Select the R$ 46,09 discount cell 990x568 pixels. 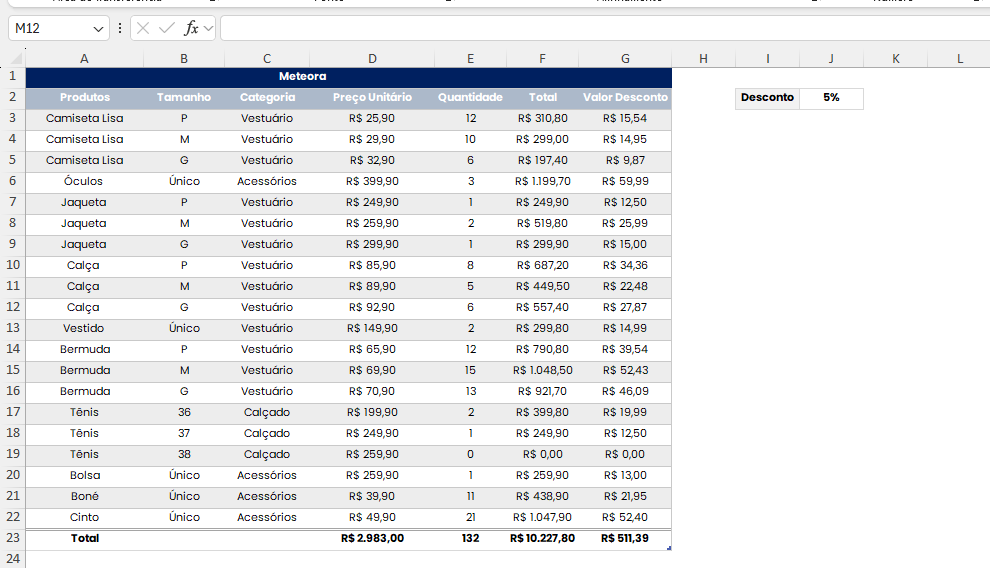click(x=625, y=391)
